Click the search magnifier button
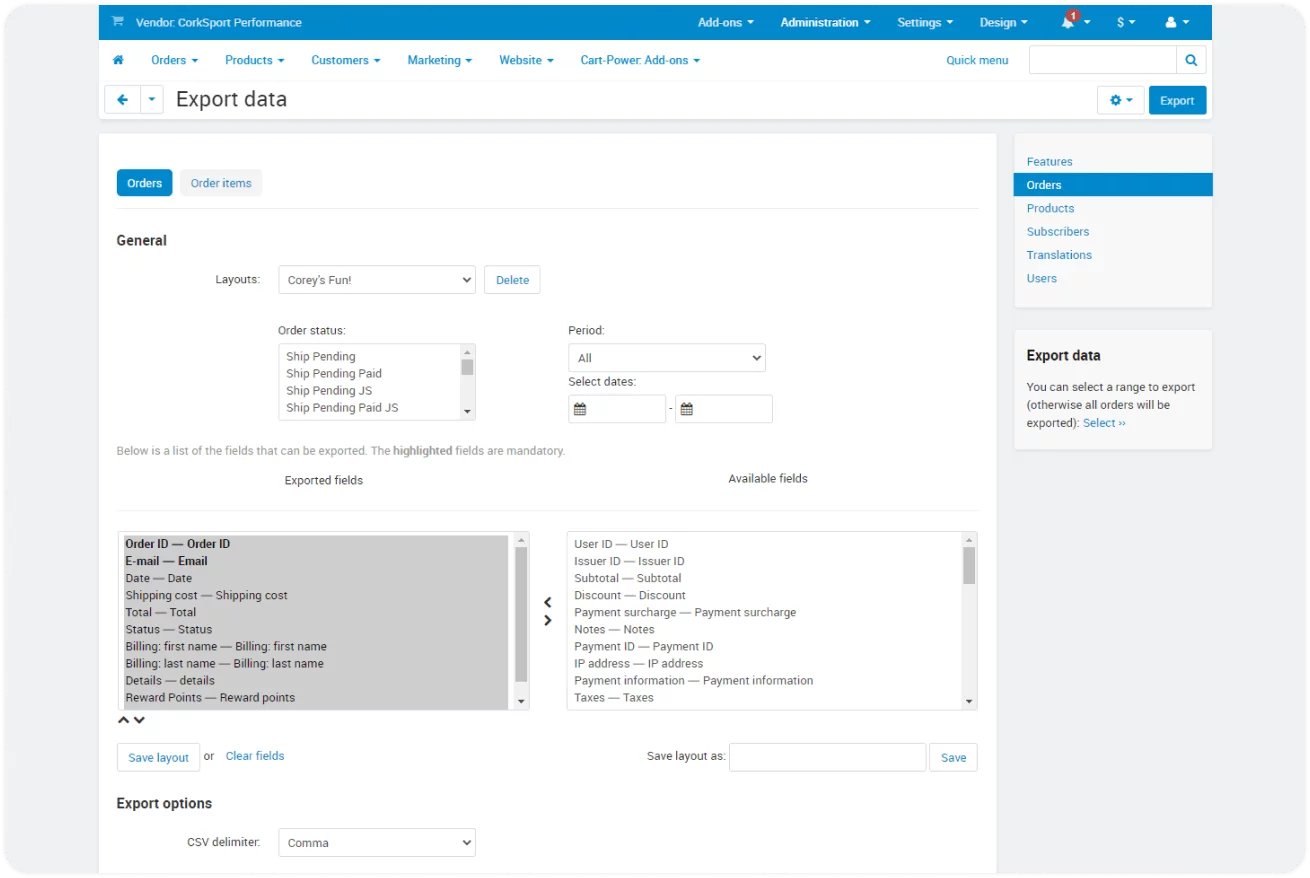Screen dimensions: 1310x878 coord(1191,60)
